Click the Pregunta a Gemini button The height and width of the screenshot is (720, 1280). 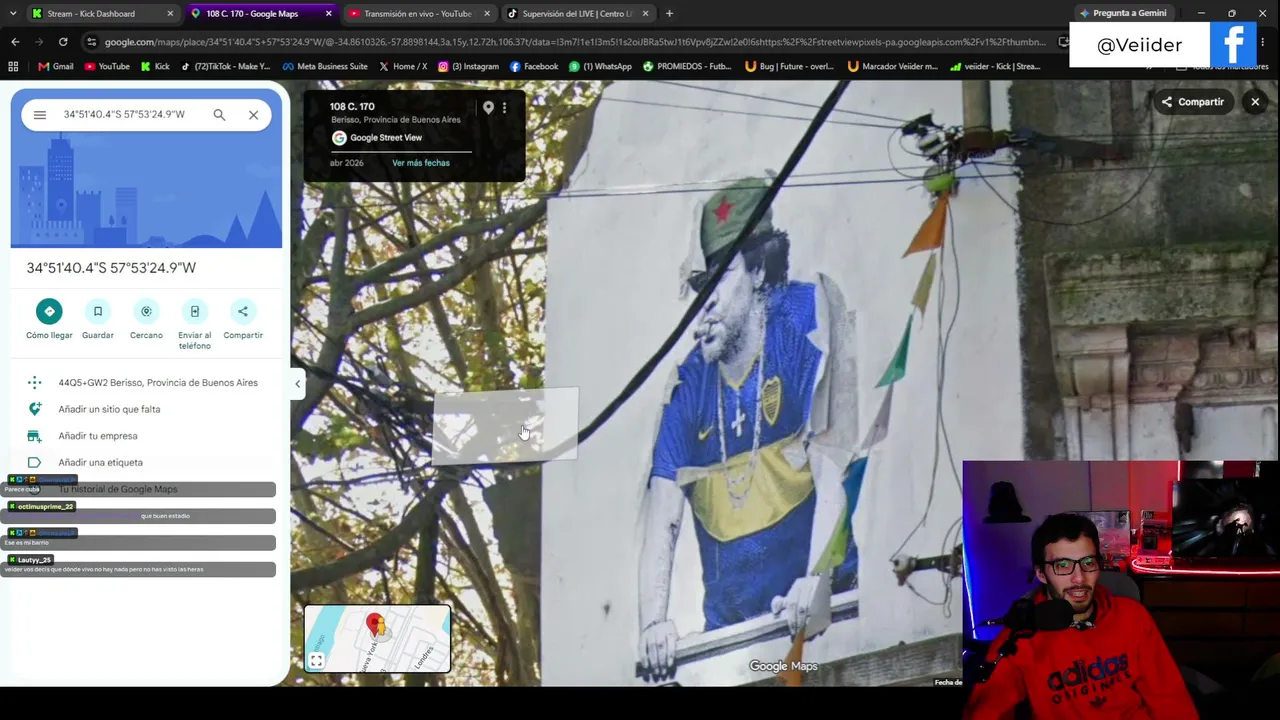click(x=1122, y=14)
